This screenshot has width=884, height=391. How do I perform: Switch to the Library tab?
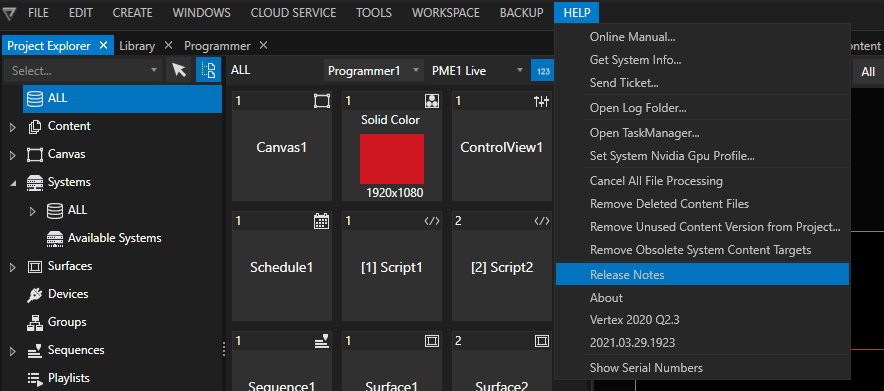pyautogui.click(x=137, y=46)
